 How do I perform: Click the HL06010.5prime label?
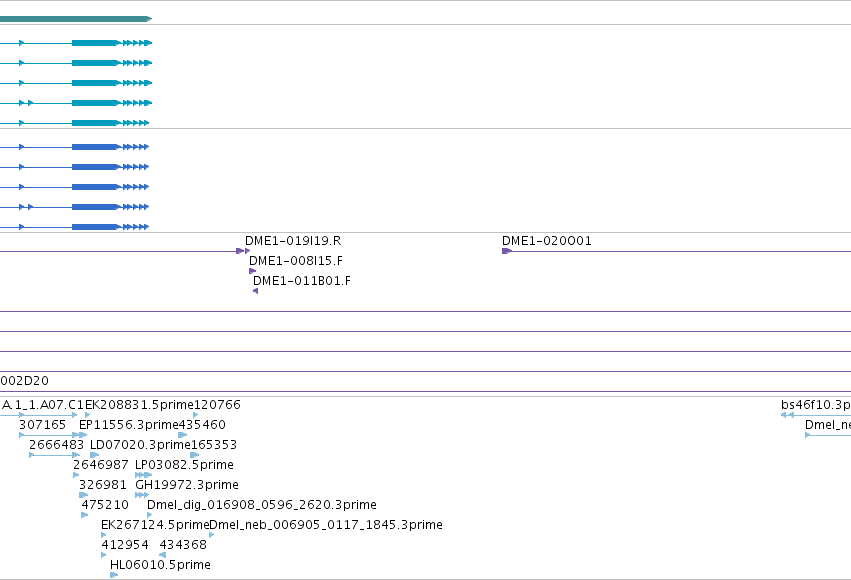160,565
